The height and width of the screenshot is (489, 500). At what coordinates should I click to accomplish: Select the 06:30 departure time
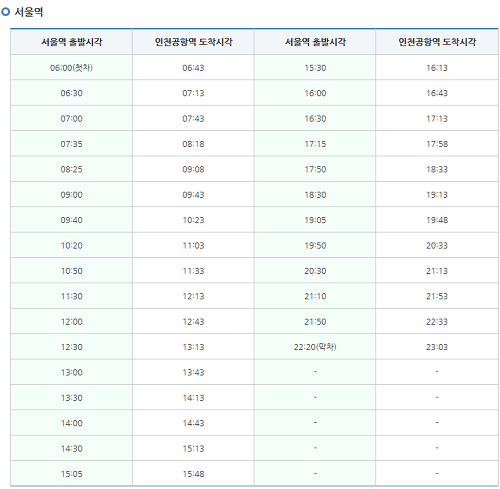pos(72,93)
